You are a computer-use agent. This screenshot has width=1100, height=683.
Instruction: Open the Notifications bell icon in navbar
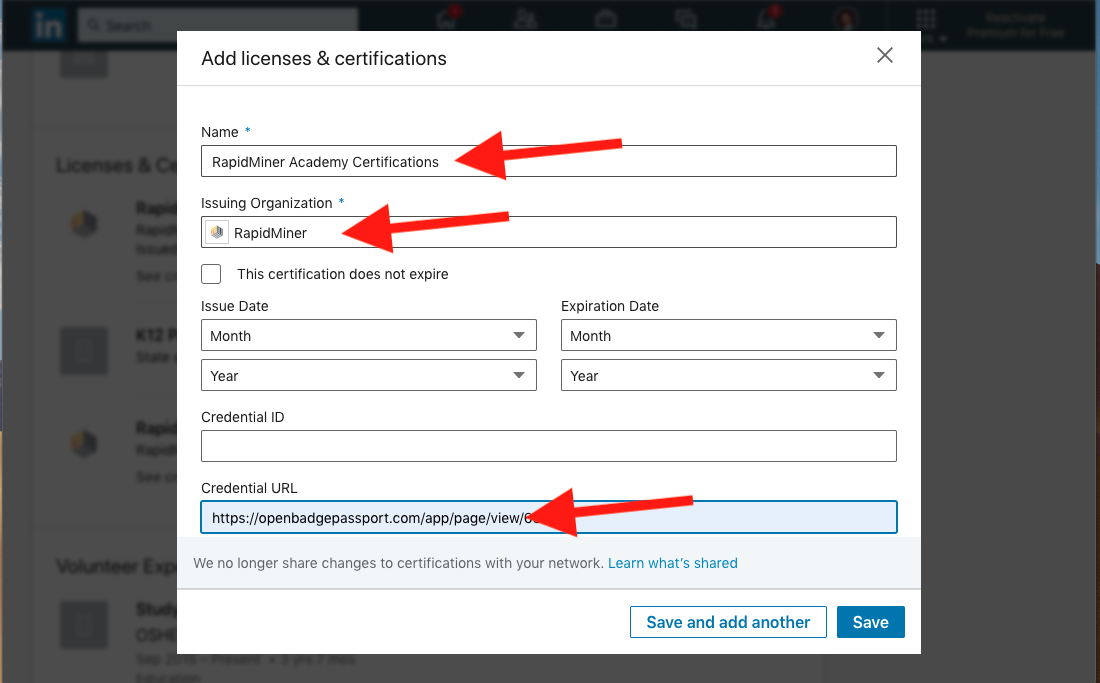pyautogui.click(x=766, y=20)
